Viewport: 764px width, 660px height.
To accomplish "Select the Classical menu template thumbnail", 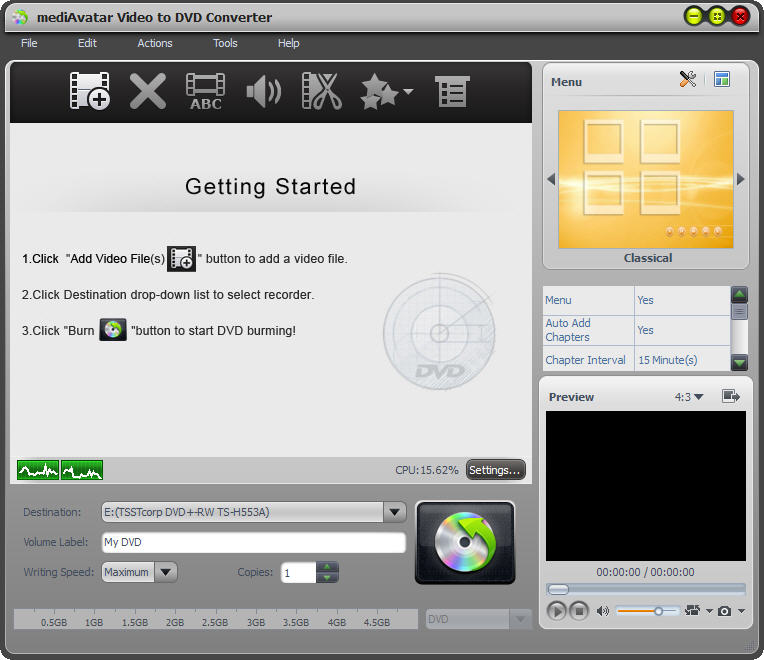I will tap(646, 179).
